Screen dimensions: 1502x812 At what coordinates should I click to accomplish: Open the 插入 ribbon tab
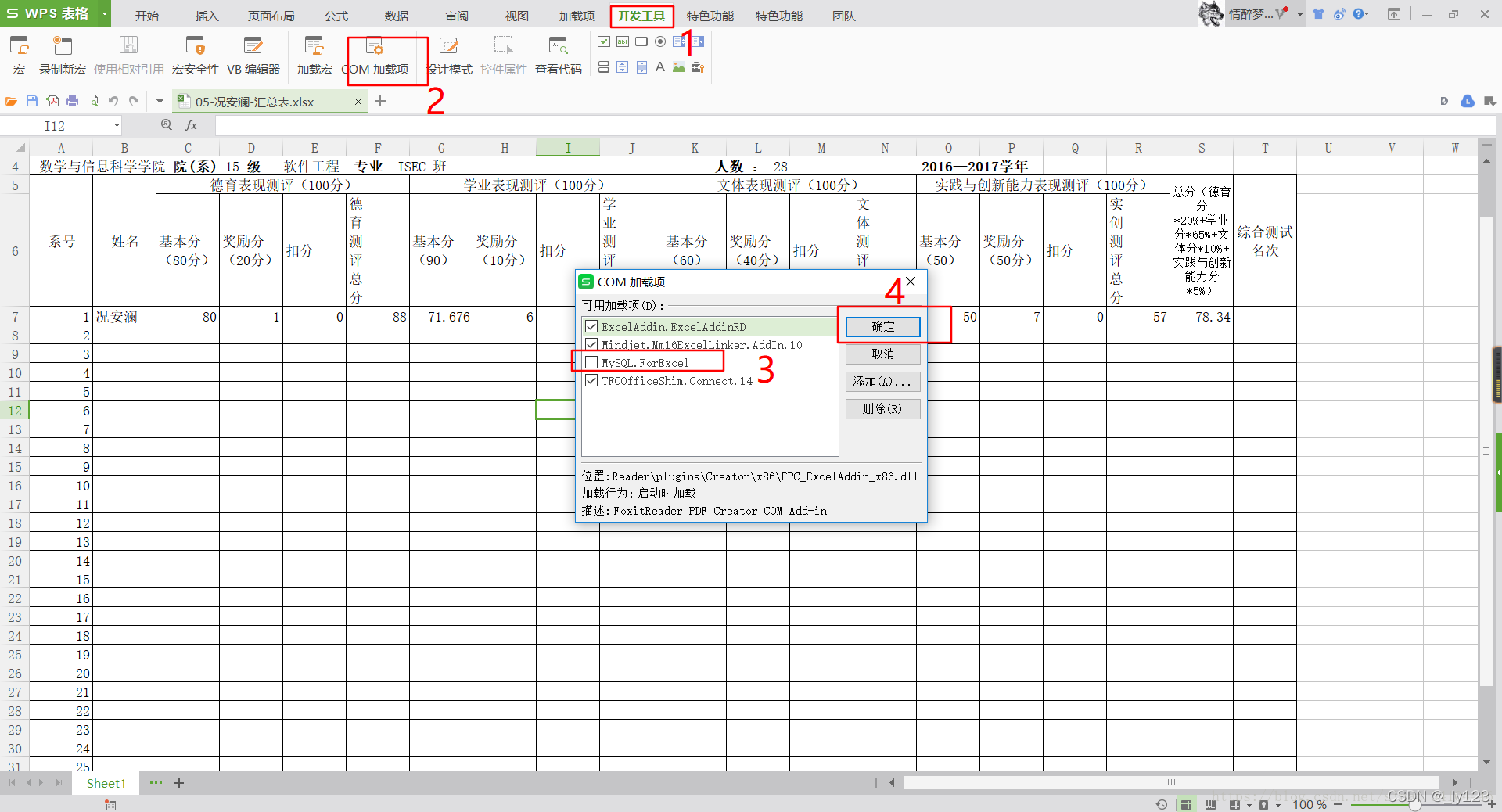[x=207, y=16]
